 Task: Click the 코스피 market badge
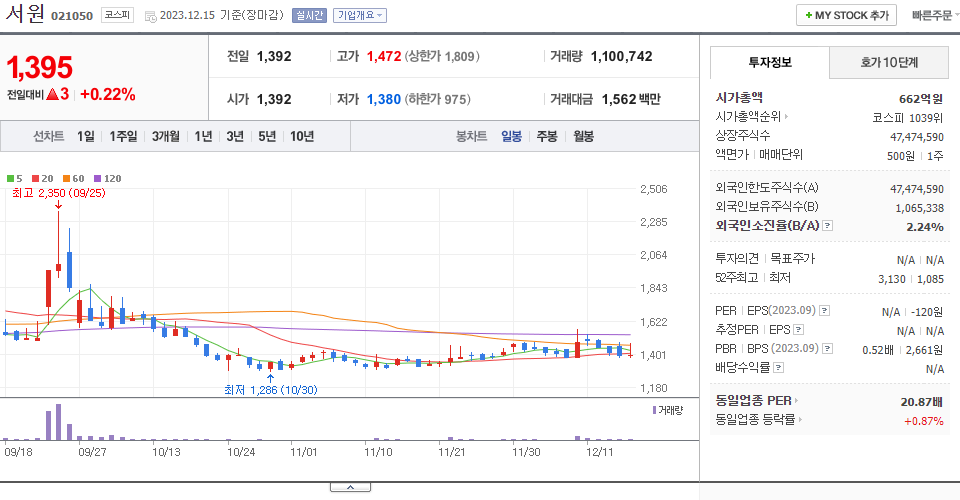click(x=117, y=15)
